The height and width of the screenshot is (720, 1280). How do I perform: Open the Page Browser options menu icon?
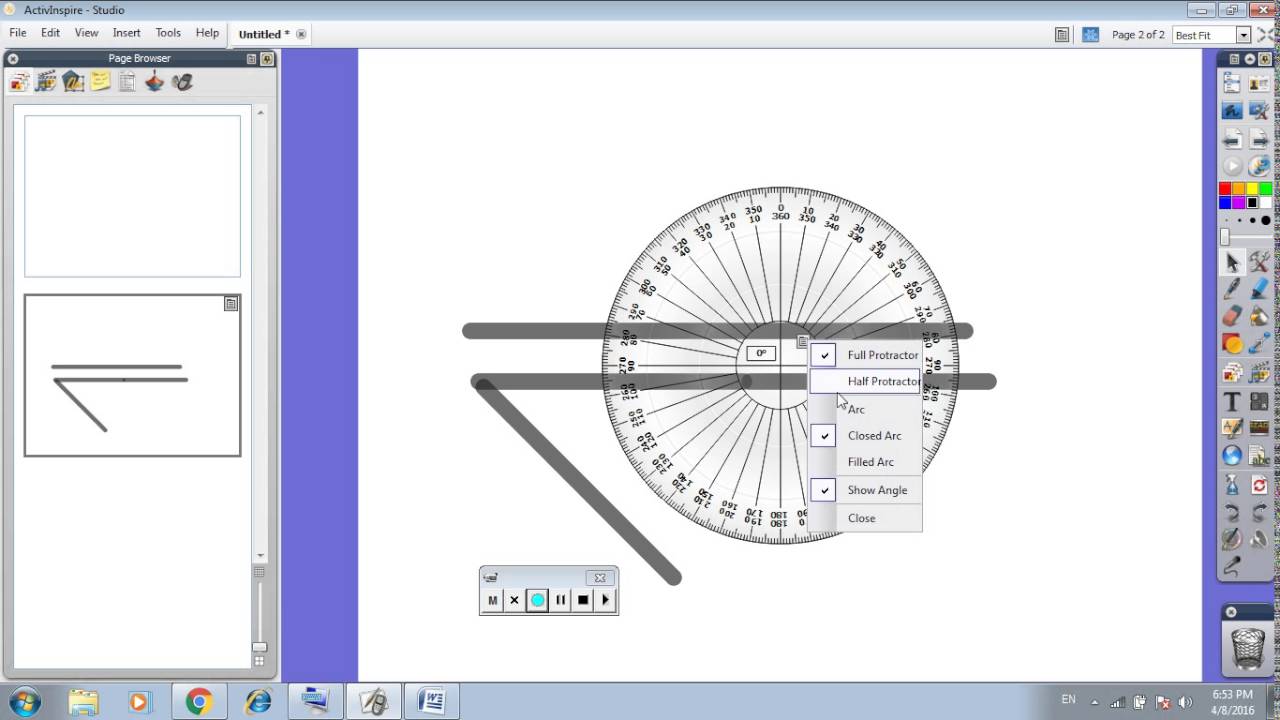pyautogui.click(x=251, y=59)
